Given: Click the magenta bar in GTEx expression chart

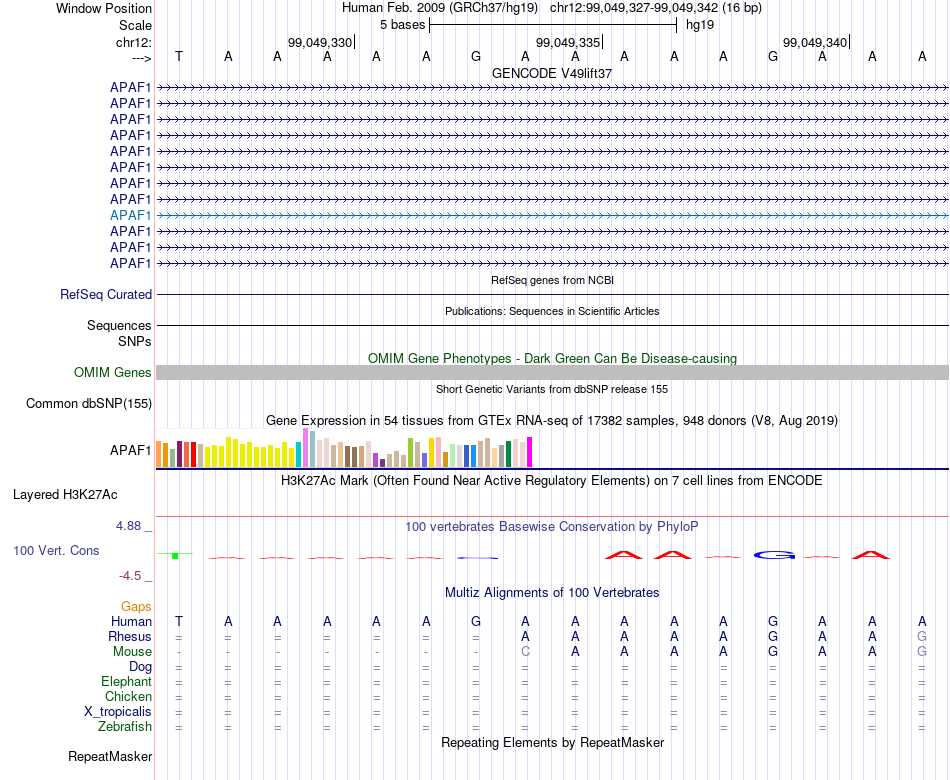Looking at the screenshot, I should [x=530, y=452].
